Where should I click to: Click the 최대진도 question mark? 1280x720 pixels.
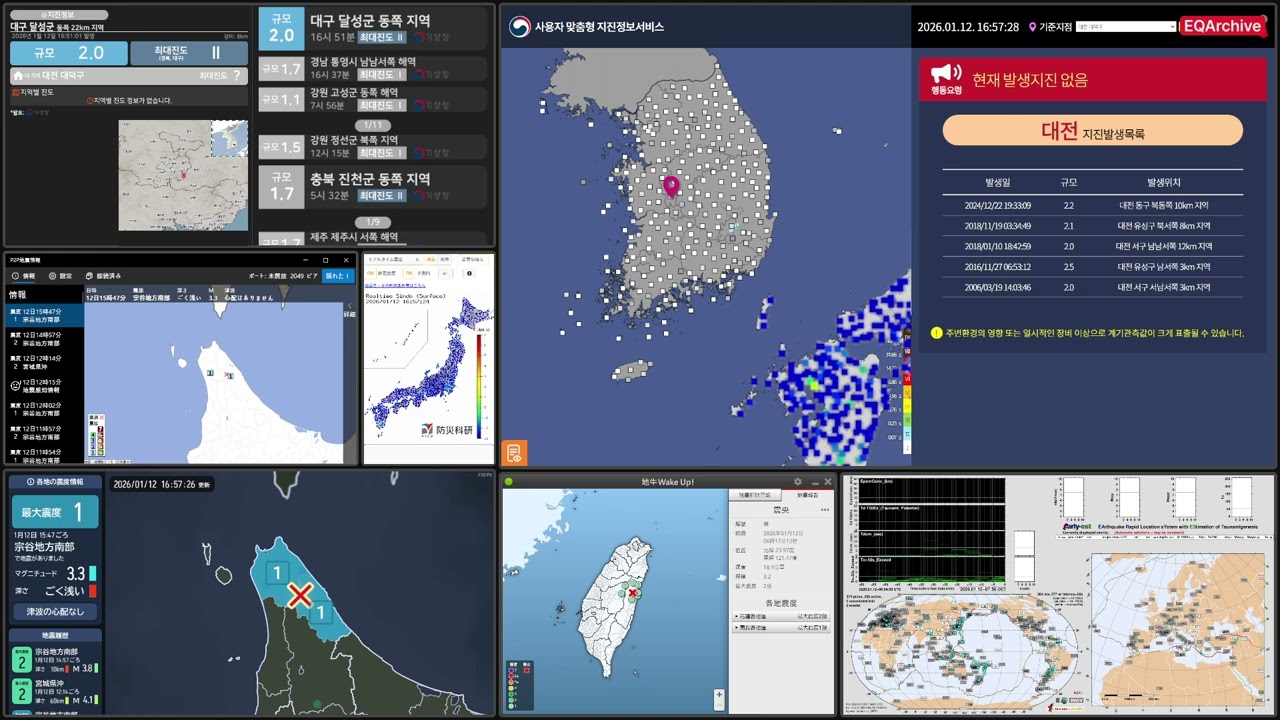(237, 75)
